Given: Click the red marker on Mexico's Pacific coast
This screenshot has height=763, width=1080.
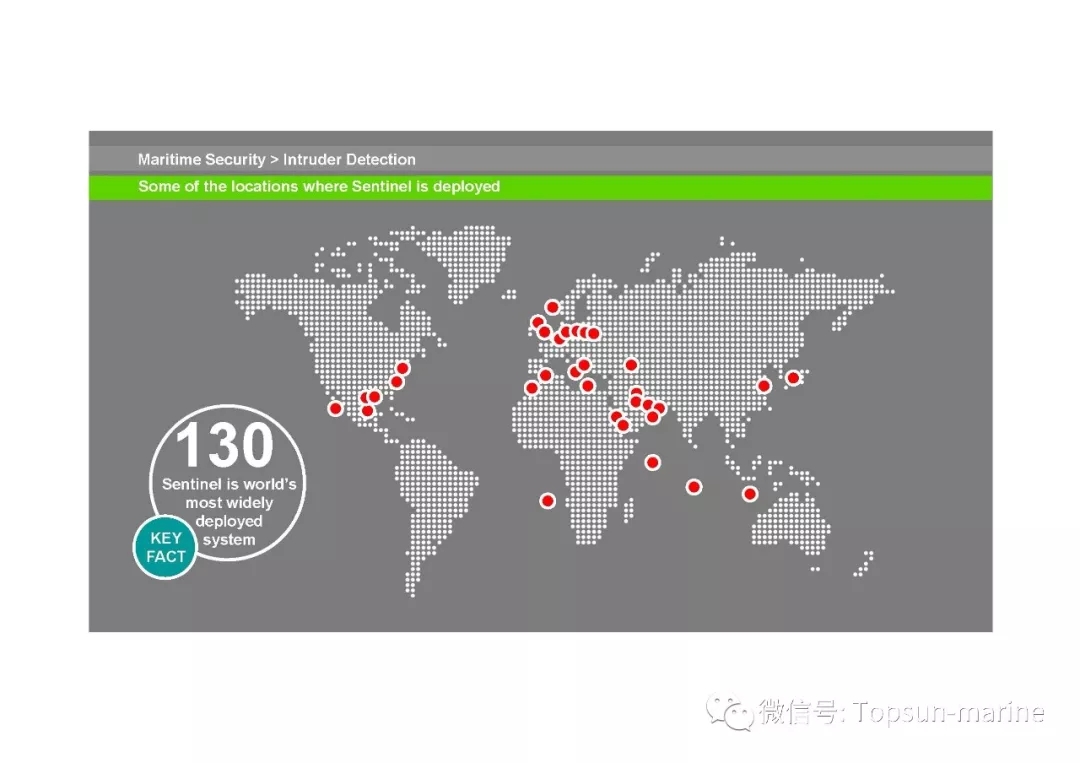Looking at the screenshot, I should point(335,408).
